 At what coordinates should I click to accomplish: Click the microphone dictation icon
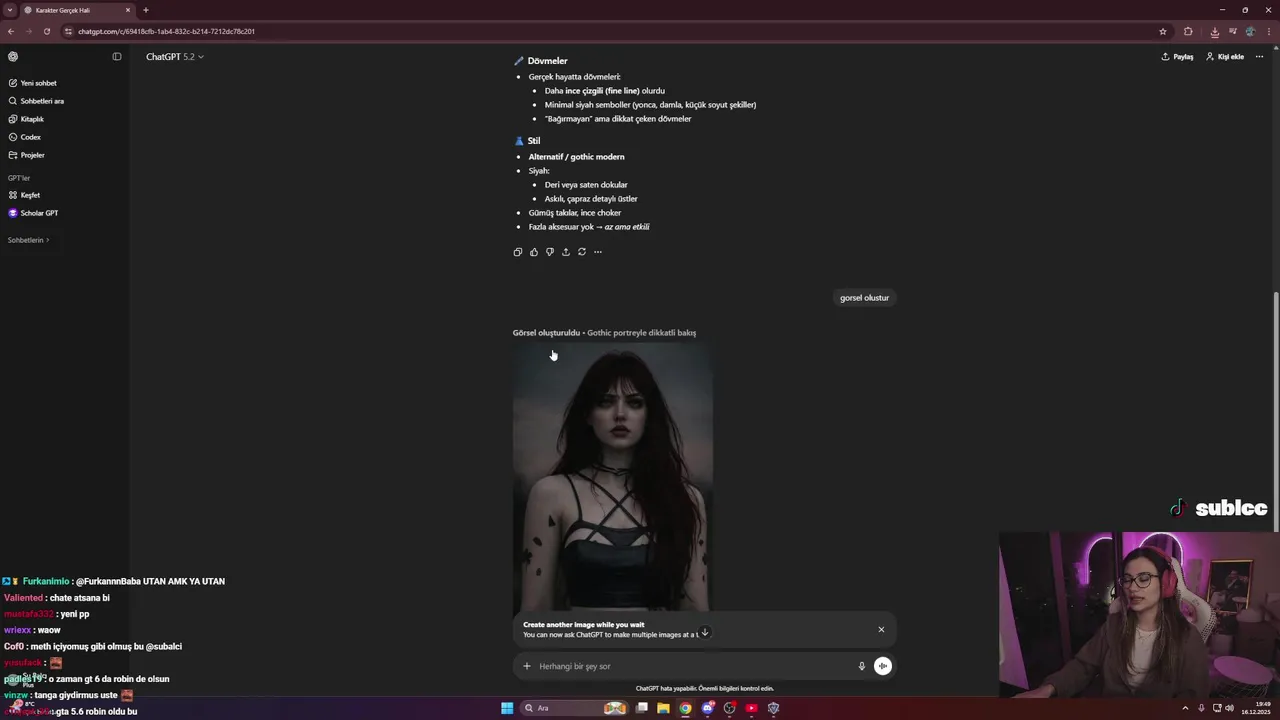(x=861, y=666)
